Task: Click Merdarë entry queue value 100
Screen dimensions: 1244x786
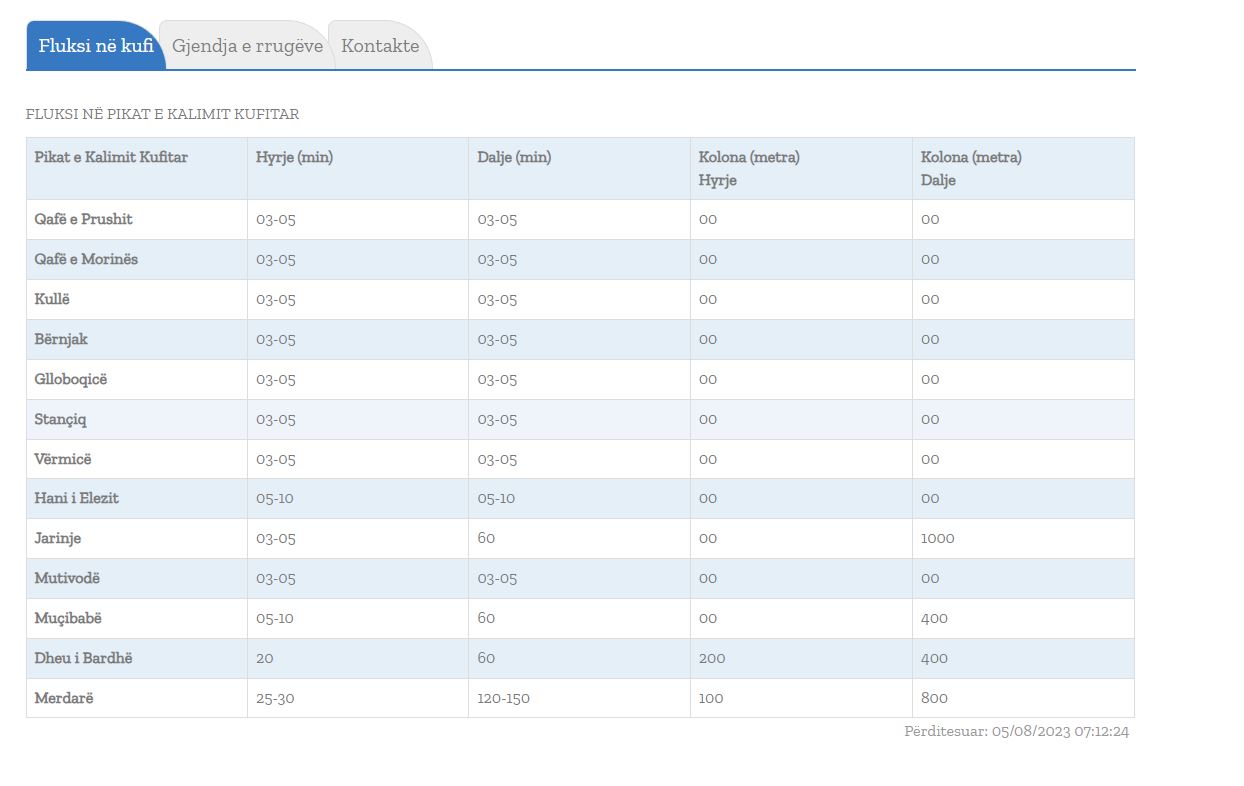Action: [711, 698]
